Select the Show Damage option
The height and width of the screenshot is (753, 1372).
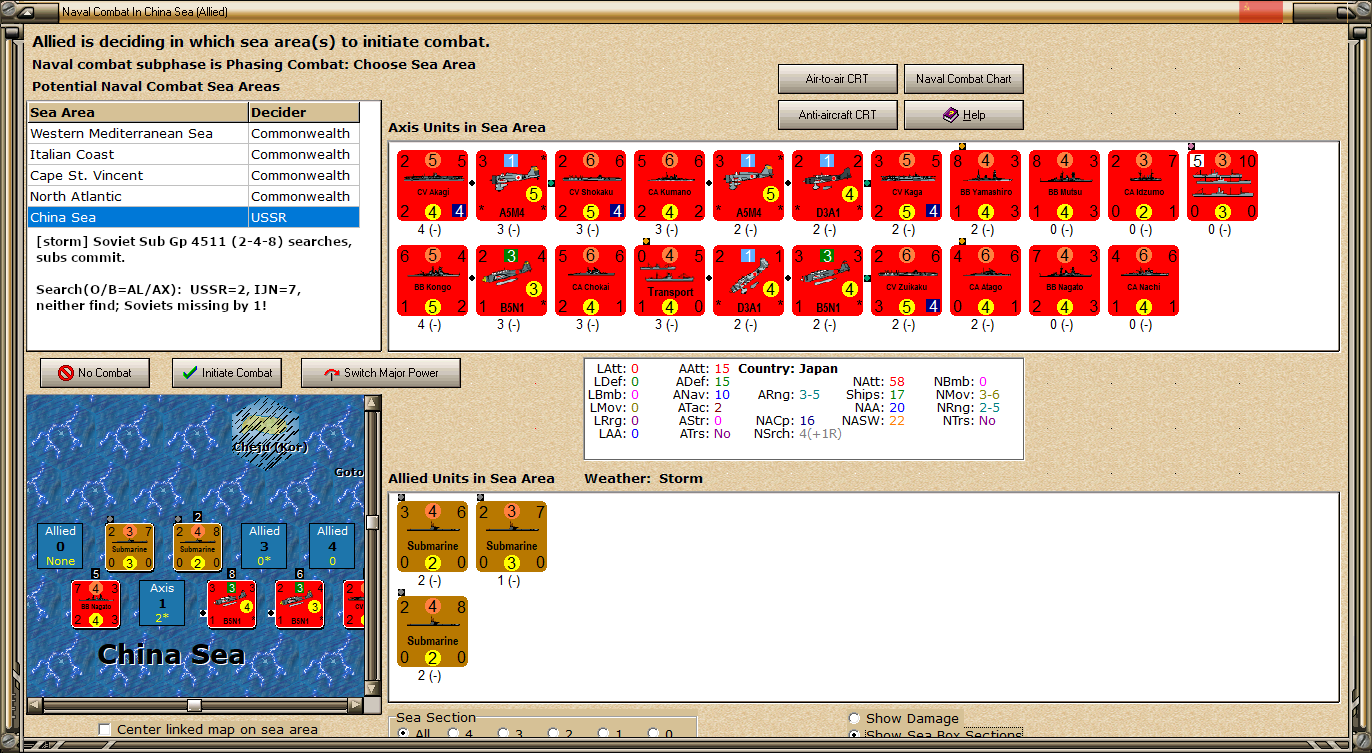click(x=854, y=718)
